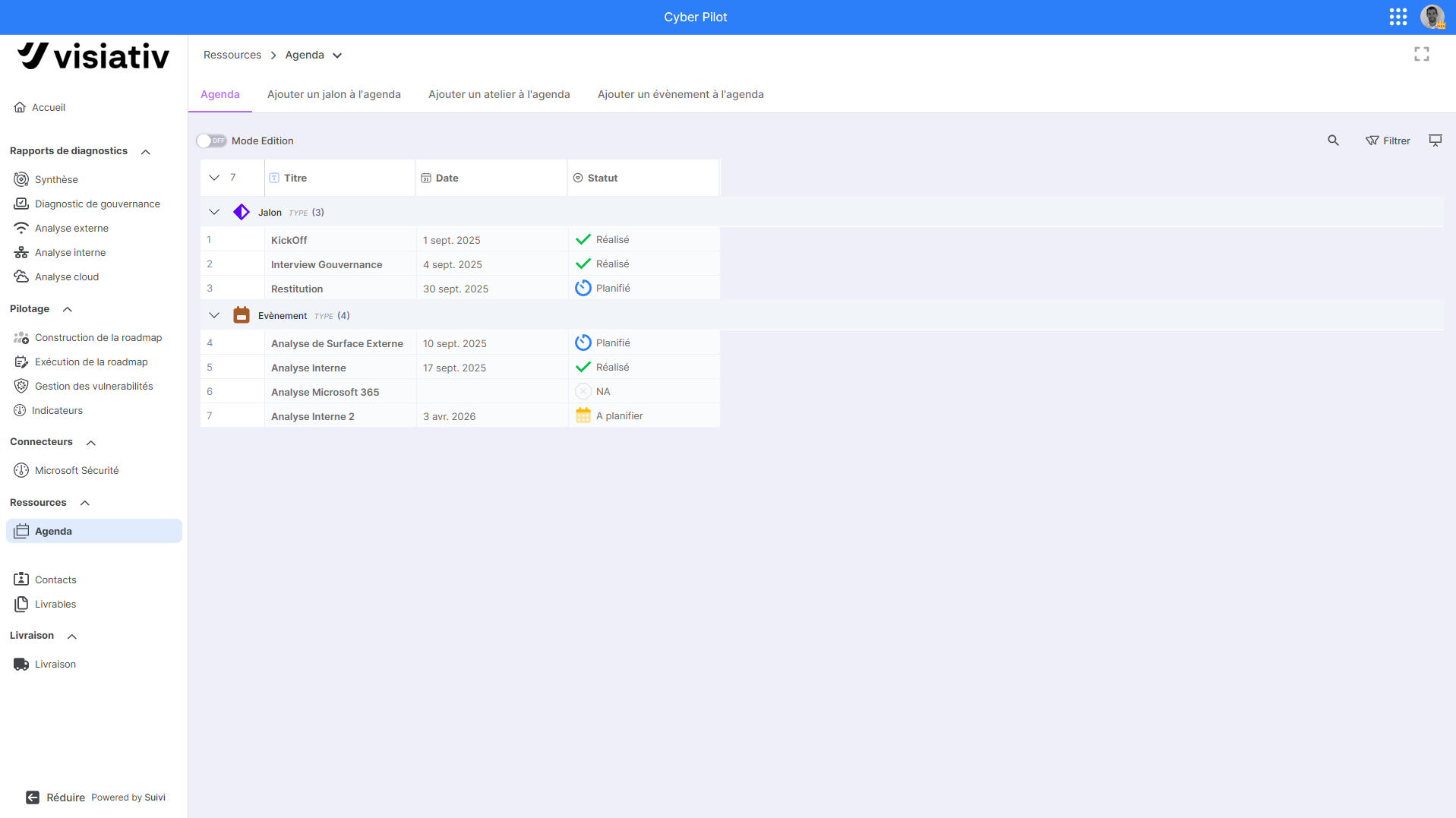Open the search magnifier icon
The image size is (1456, 818).
1333,141
